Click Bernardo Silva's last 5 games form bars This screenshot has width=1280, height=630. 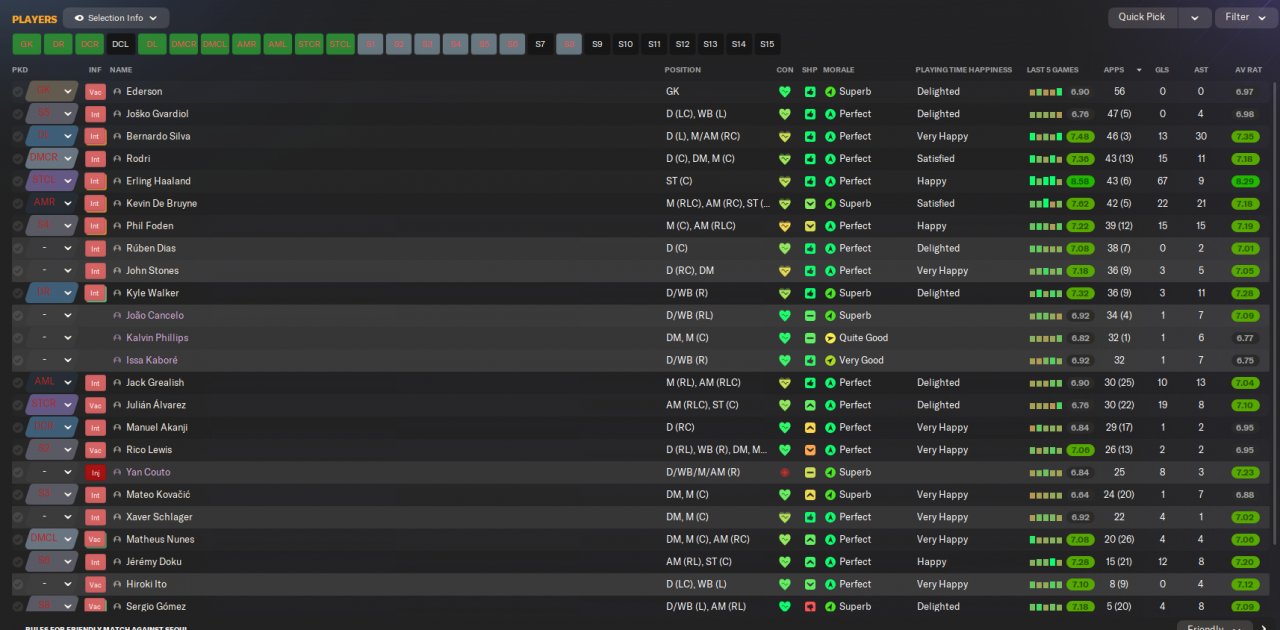click(1046, 136)
